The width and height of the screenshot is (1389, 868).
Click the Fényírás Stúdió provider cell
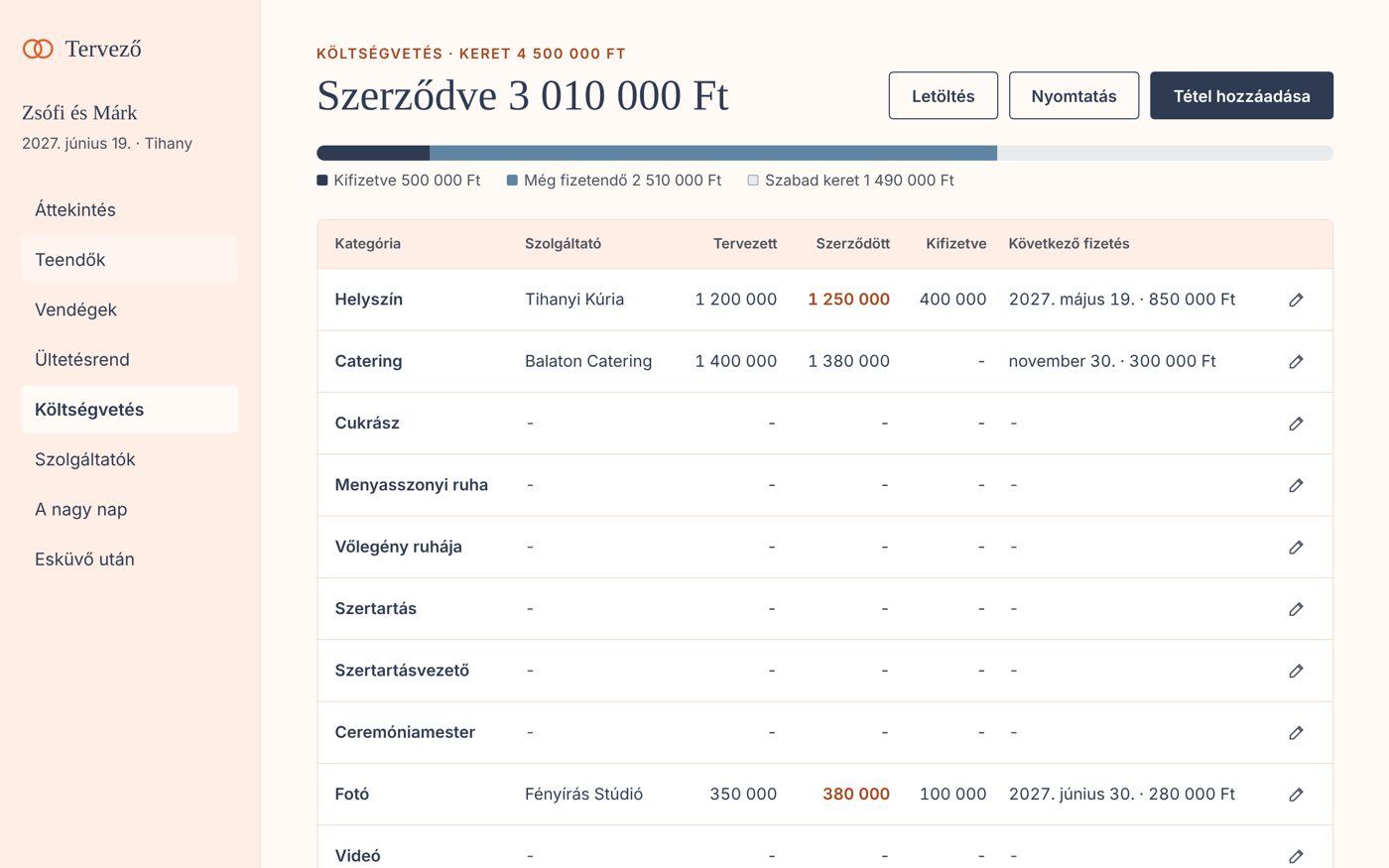[x=583, y=795]
